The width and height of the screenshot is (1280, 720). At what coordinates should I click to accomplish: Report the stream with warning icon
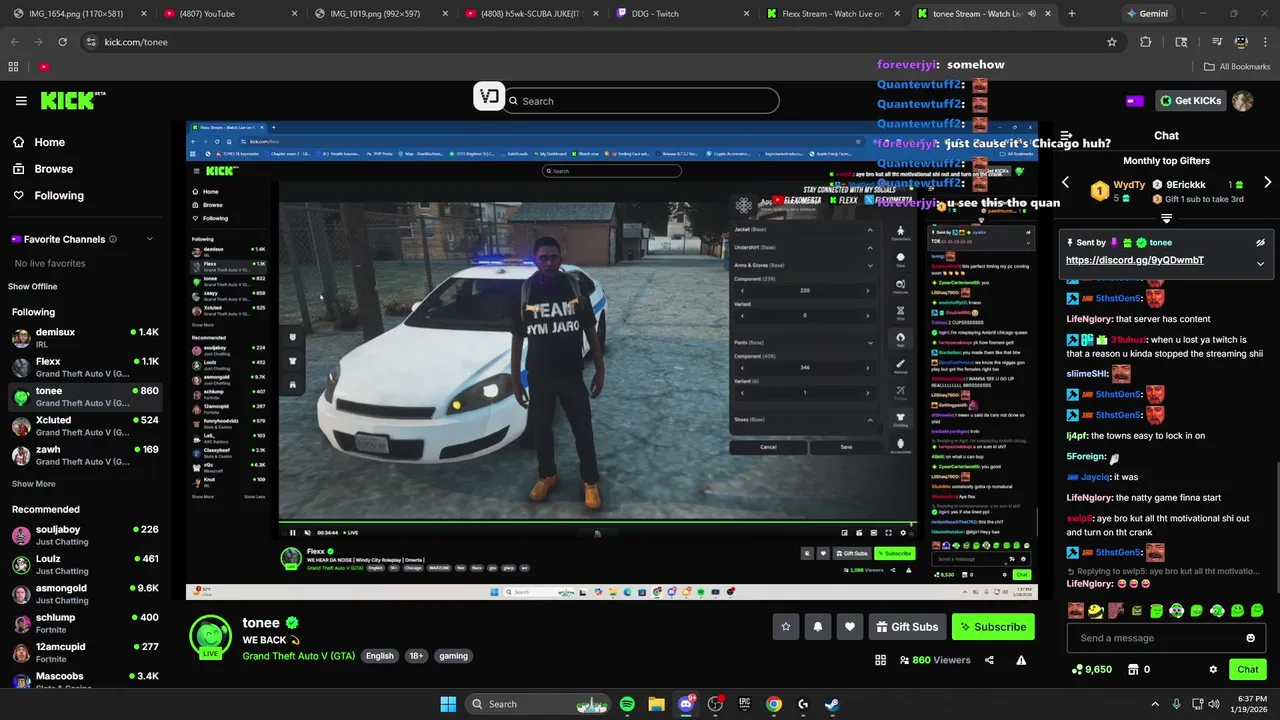tap(1021, 660)
